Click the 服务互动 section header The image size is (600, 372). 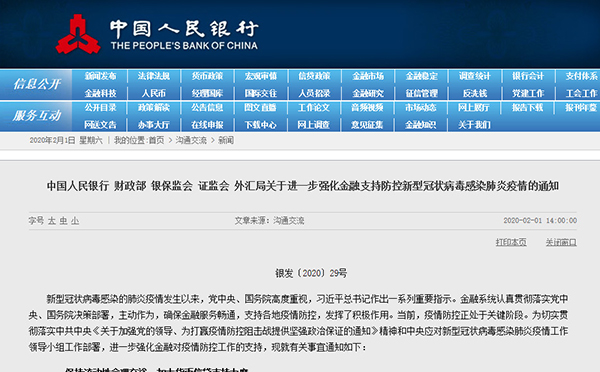(37, 115)
